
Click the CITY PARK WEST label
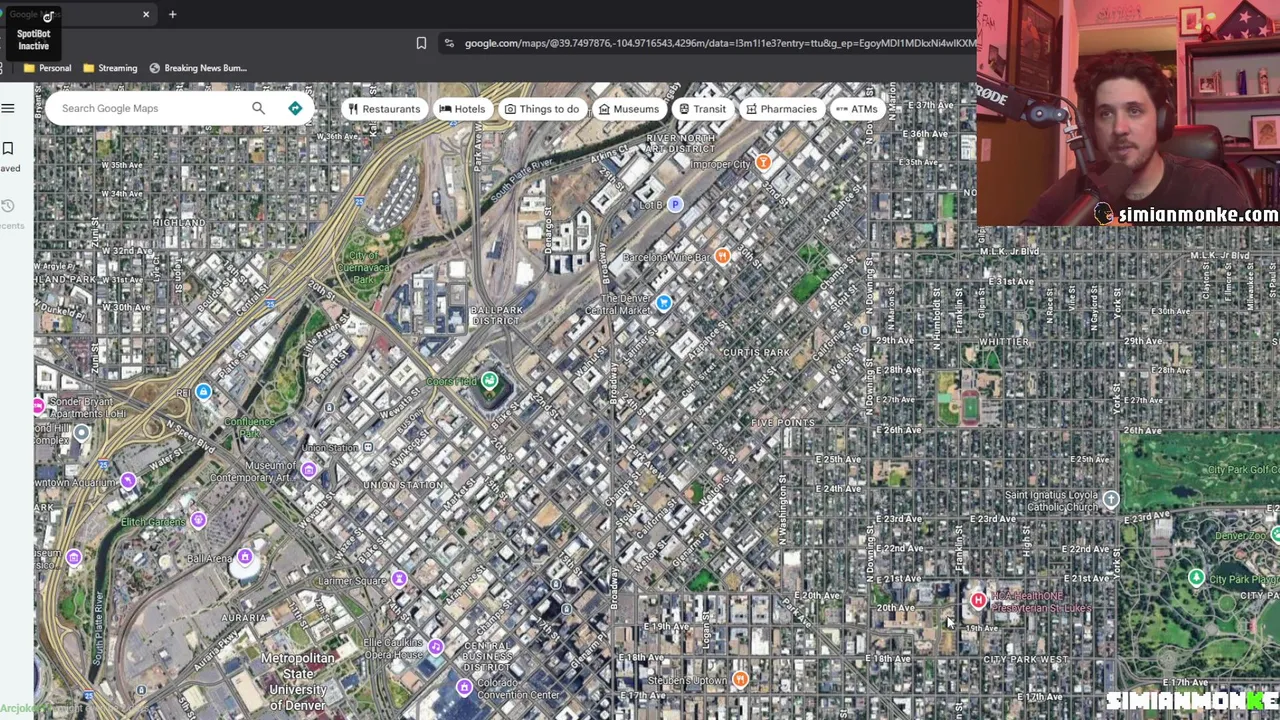tap(1026, 660)
